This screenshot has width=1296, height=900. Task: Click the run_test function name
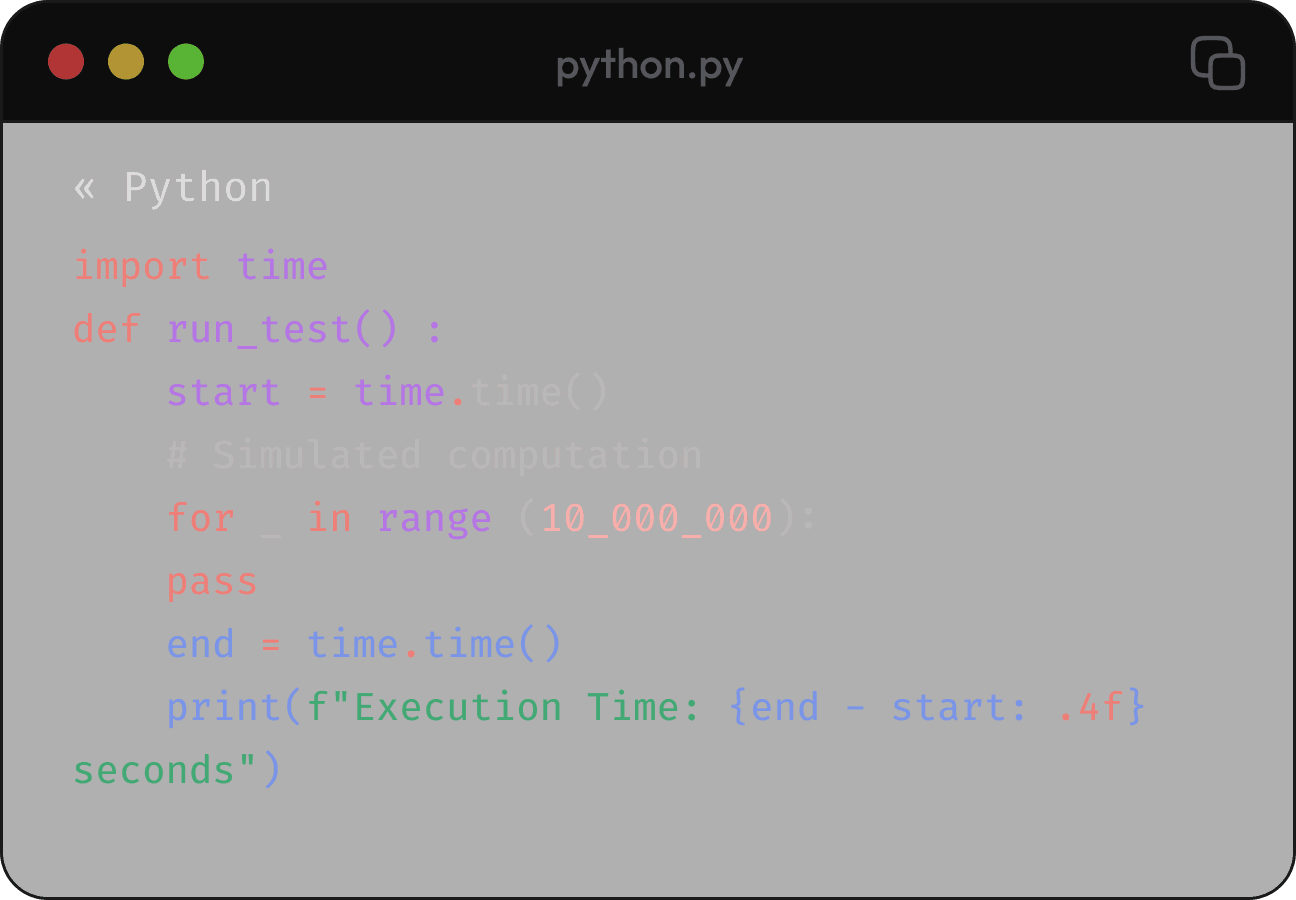pos(260,329)
